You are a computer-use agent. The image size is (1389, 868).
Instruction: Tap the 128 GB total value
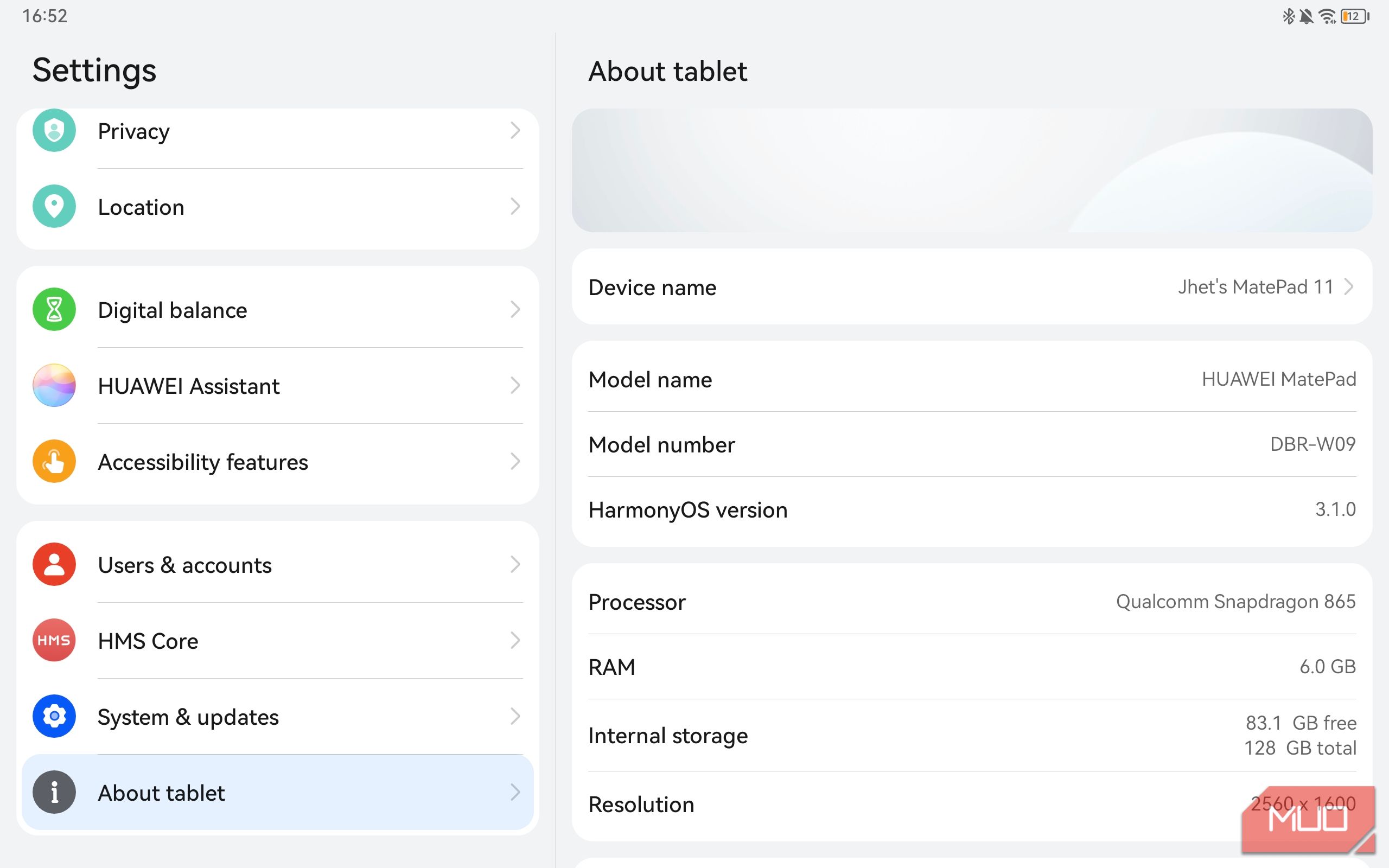[x=1300, y=748]
